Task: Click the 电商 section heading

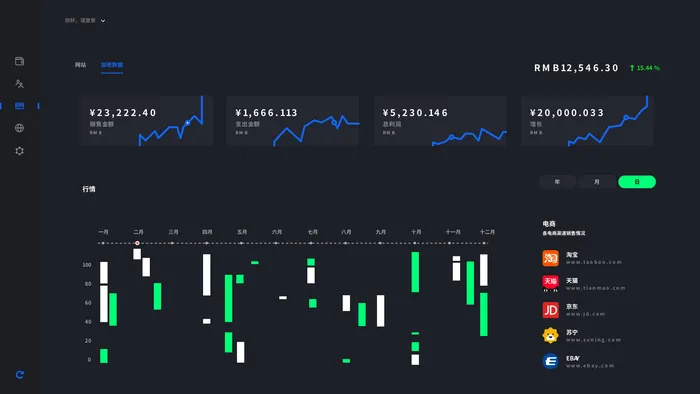Action: pyautogui.click(x=549, y=224)
